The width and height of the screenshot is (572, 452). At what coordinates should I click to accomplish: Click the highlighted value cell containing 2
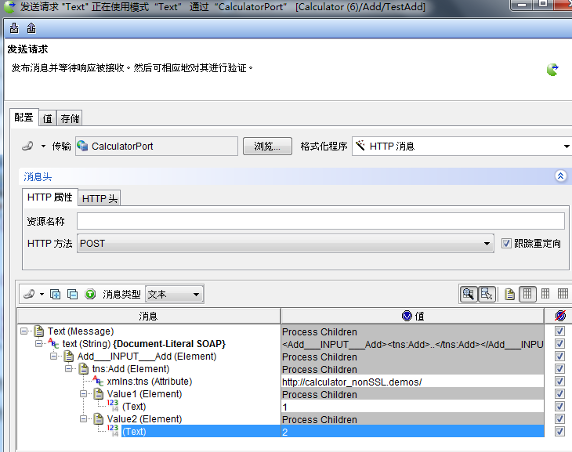point(412,432)
